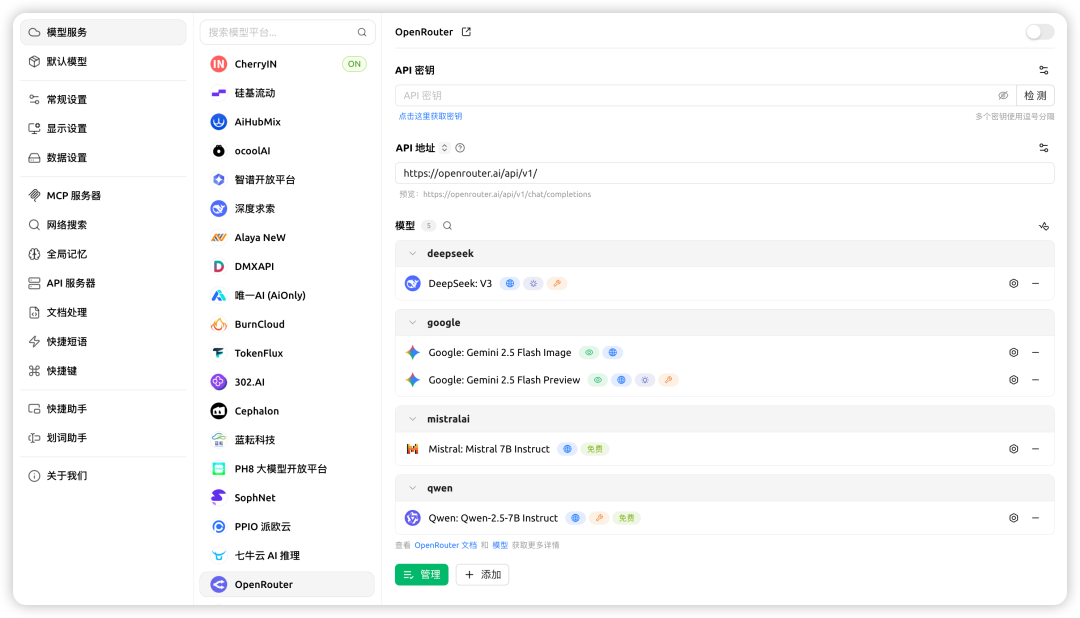Toggle the OpenRouter provider enable switch
Image resolution: width=1080 pixels, height=618 pixels.
[1039, 32]
